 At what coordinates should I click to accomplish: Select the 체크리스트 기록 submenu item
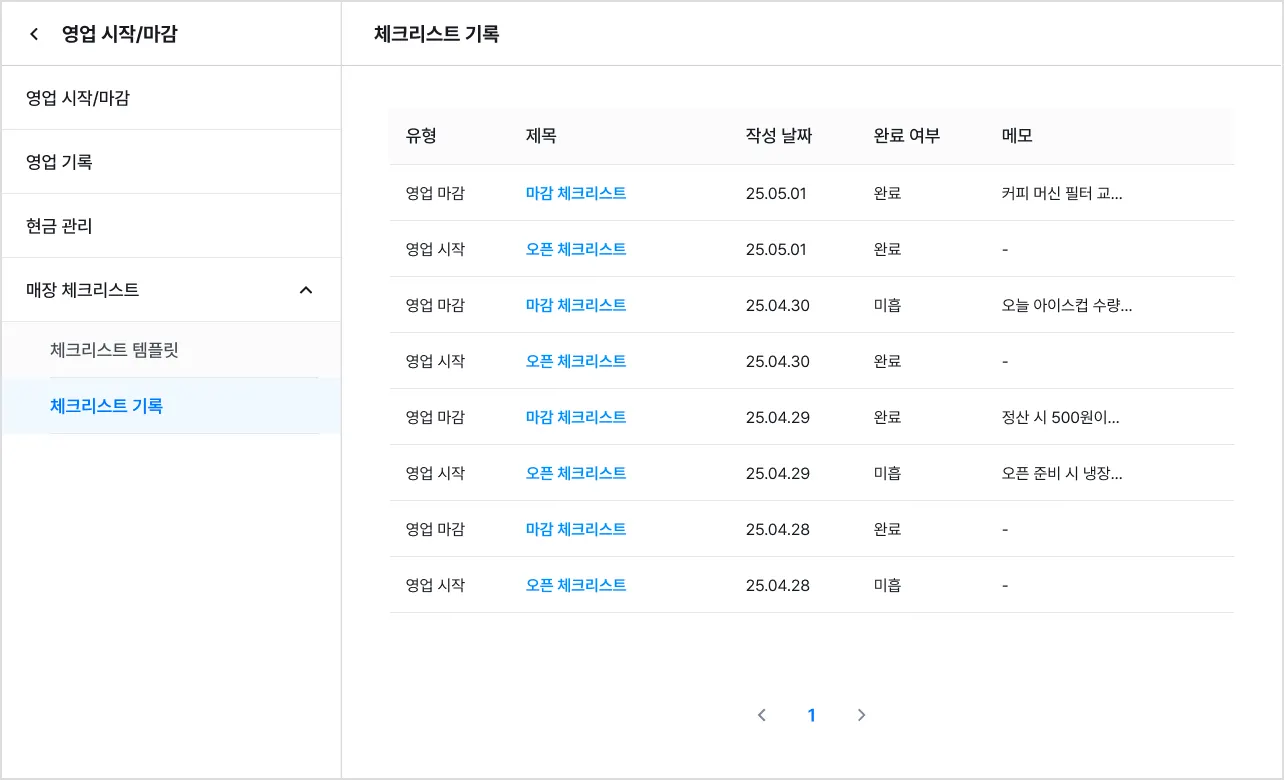(106, 406)
